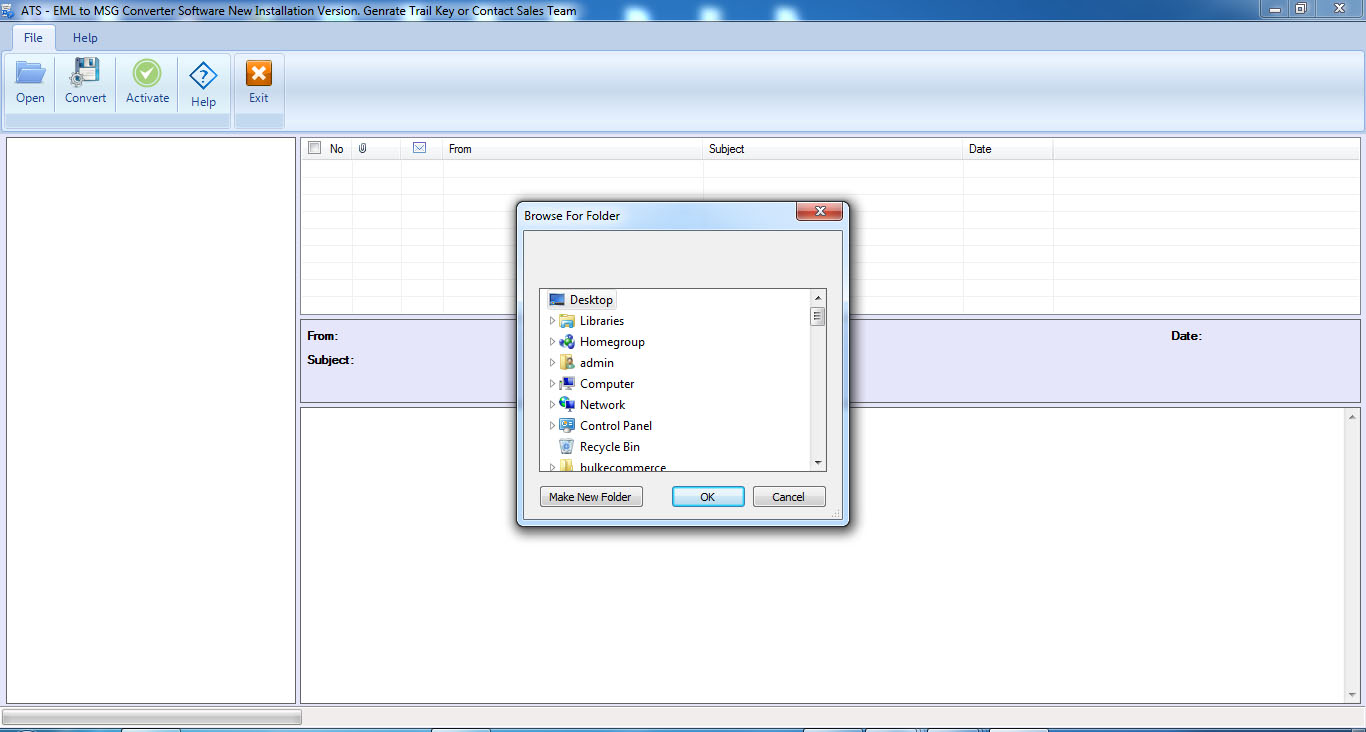Screen dimensions: 1366x732
Task: Click the green Activate checkmark icon
Action: (147, 73)
